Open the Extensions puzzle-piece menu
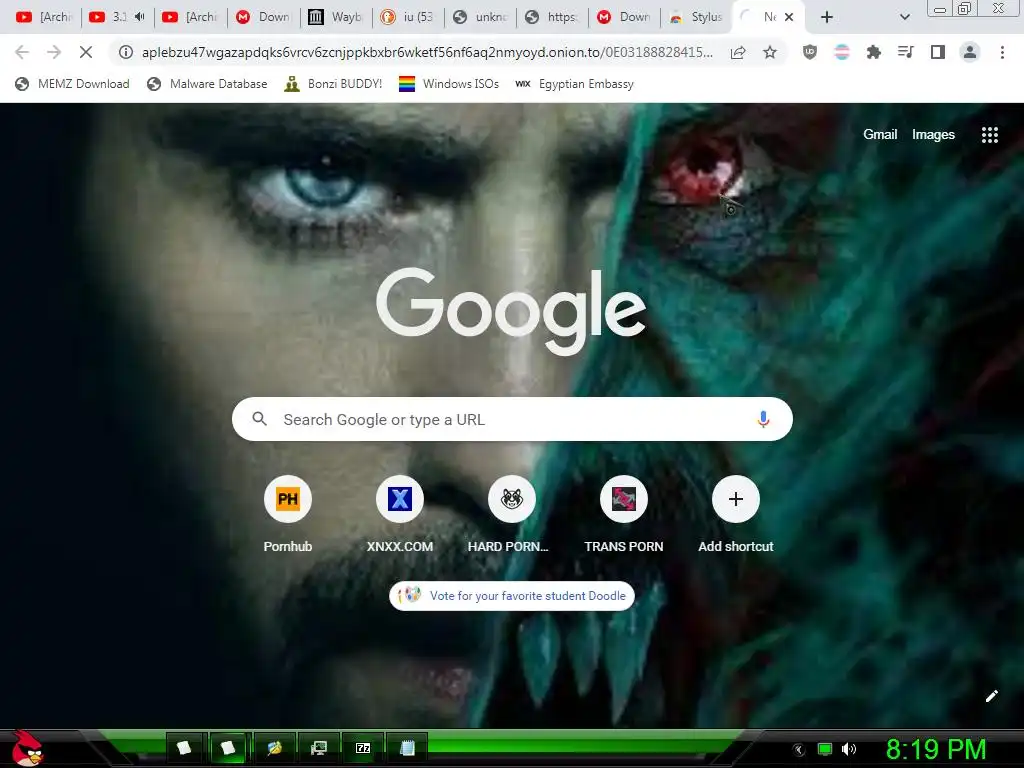1024x768 pixels. coord(874,52)
